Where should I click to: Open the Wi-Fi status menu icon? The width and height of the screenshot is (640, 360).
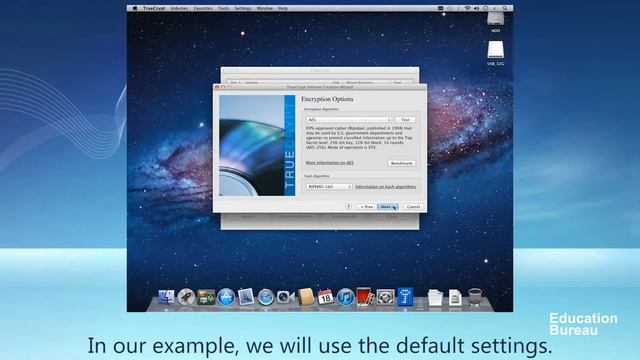(x=467, y=8)
